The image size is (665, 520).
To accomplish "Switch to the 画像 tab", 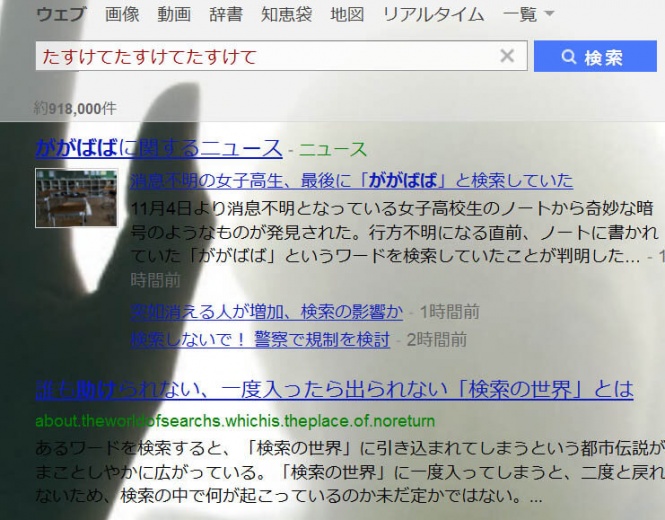I will pos(122,15).
